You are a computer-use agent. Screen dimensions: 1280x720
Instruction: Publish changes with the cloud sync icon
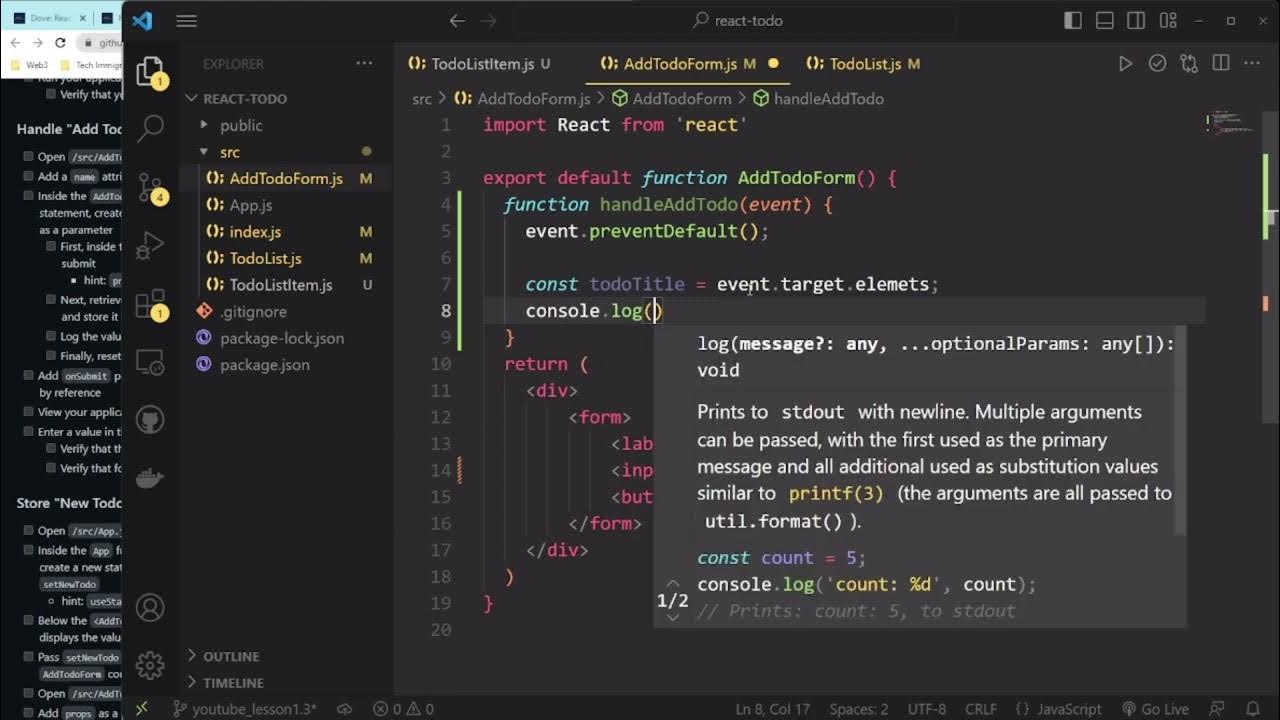point(344,709)
